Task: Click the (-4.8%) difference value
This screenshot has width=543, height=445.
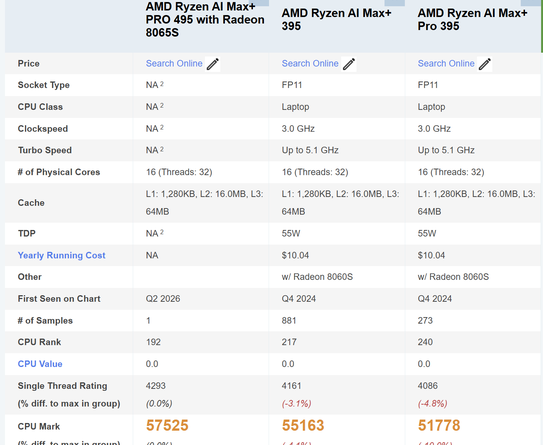Action: coord(433,404)
